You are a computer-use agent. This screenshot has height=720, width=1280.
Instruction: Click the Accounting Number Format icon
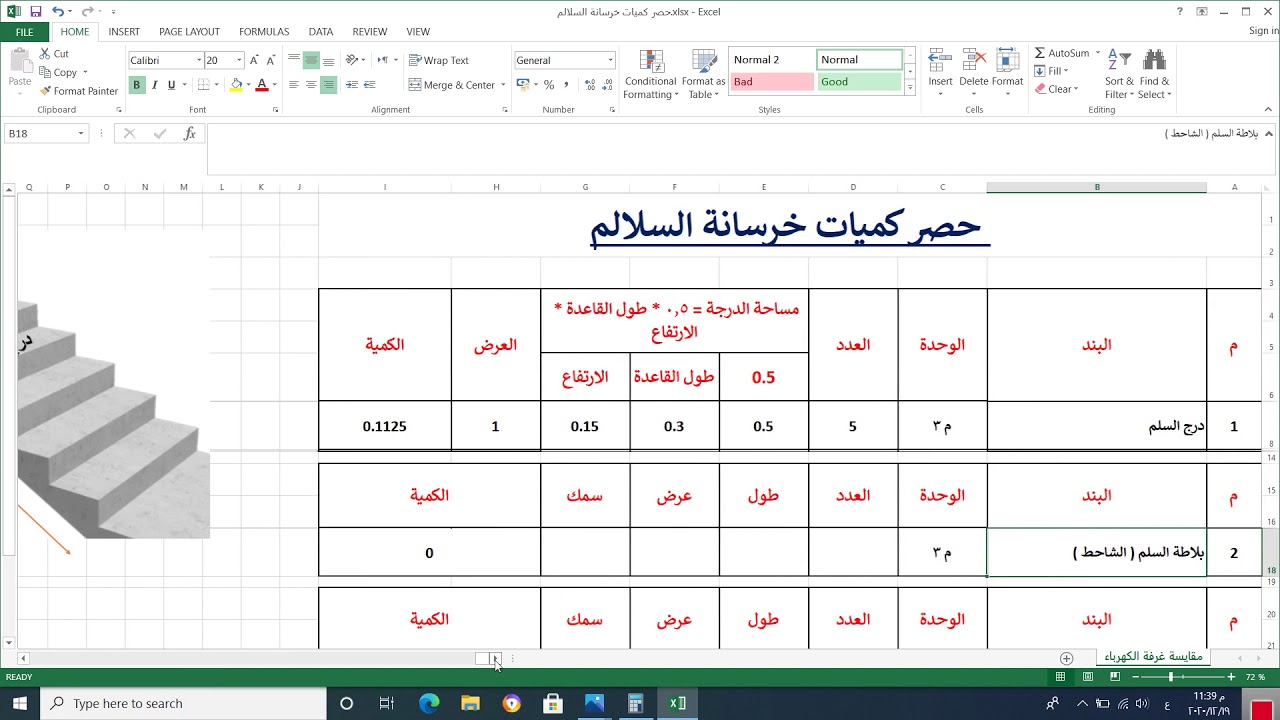[522, 85]
